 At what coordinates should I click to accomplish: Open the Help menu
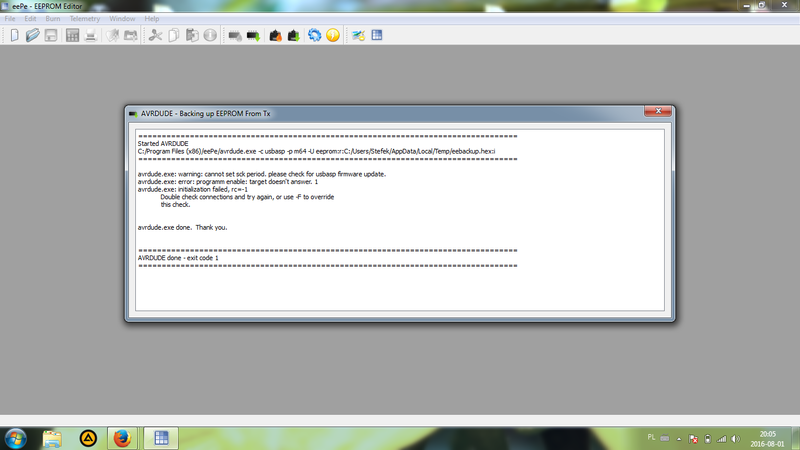(152, 18)
